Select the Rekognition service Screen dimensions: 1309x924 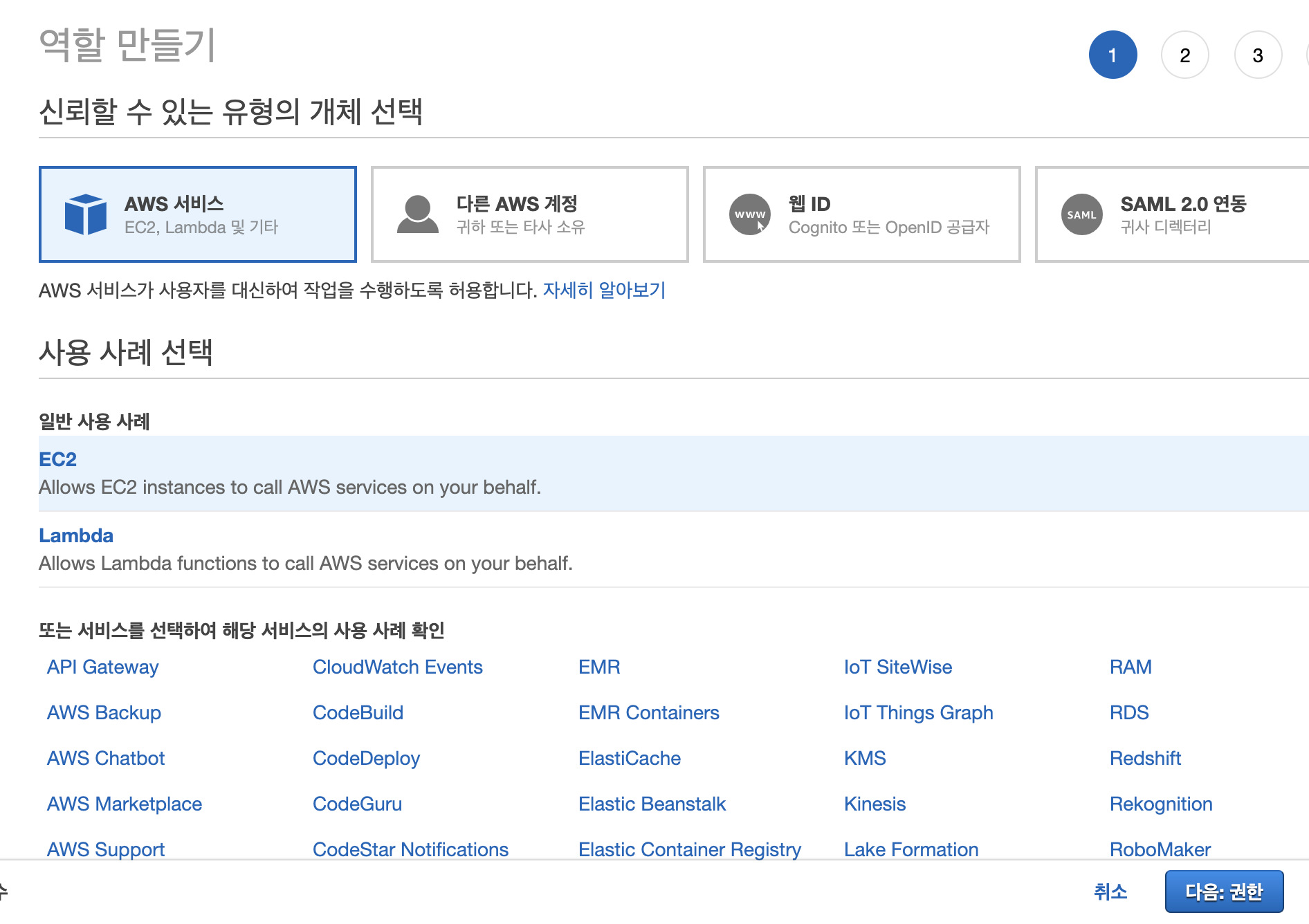pyautogui.click(x=1161, y=804)
